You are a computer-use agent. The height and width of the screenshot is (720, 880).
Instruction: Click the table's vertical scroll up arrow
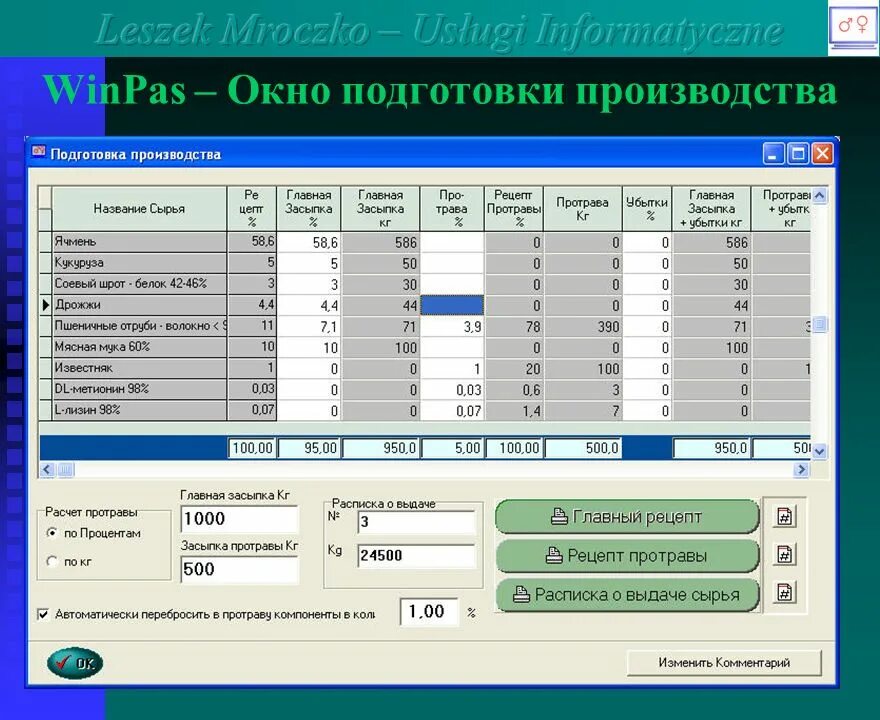click(819, 195)
